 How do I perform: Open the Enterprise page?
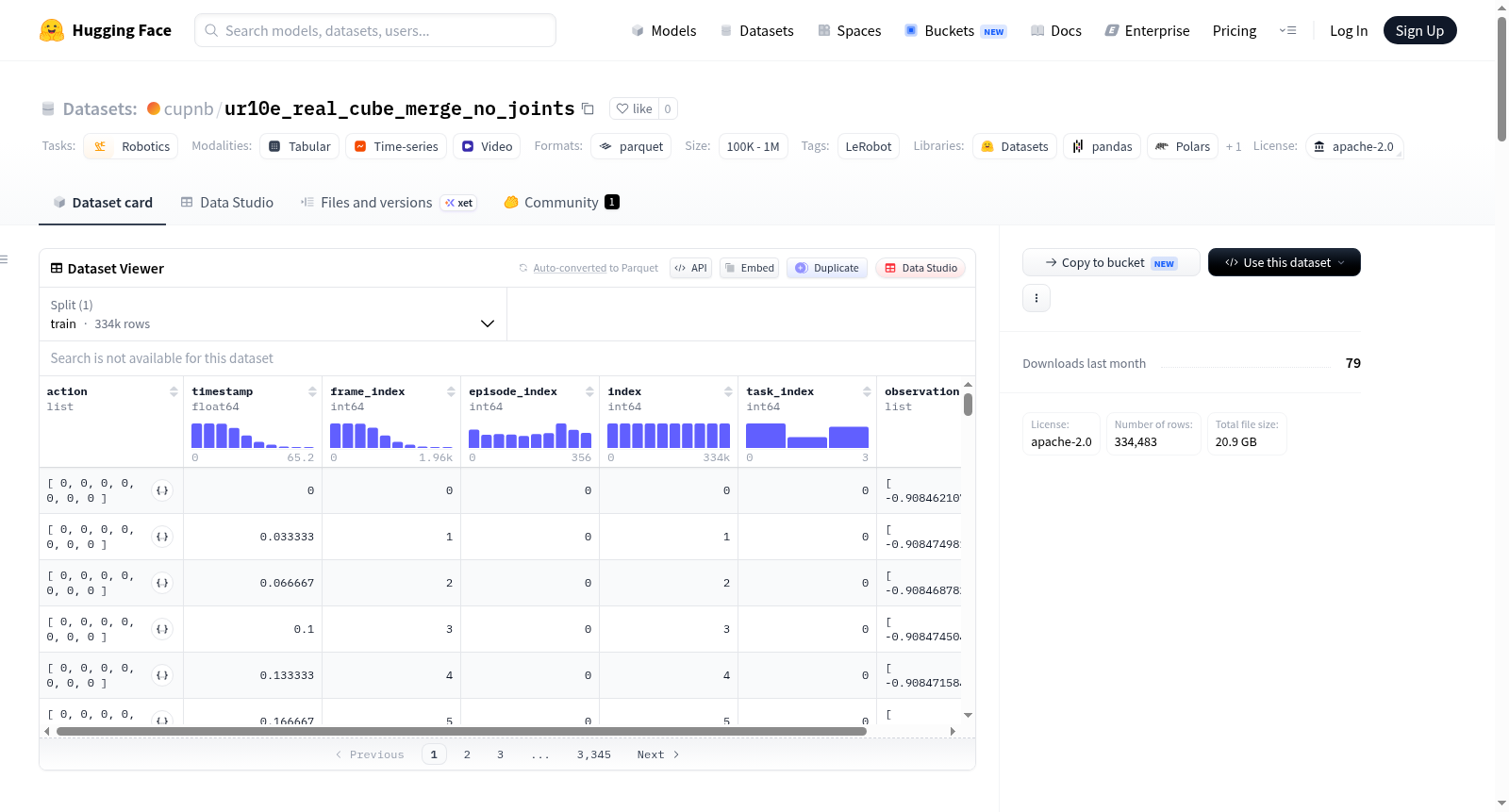click(1148, 30)
